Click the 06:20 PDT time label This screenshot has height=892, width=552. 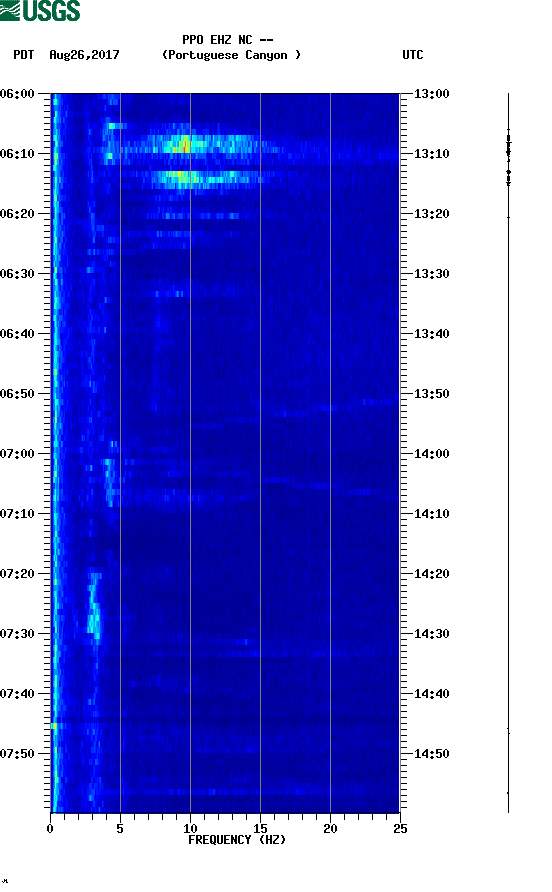pos(17,214)
